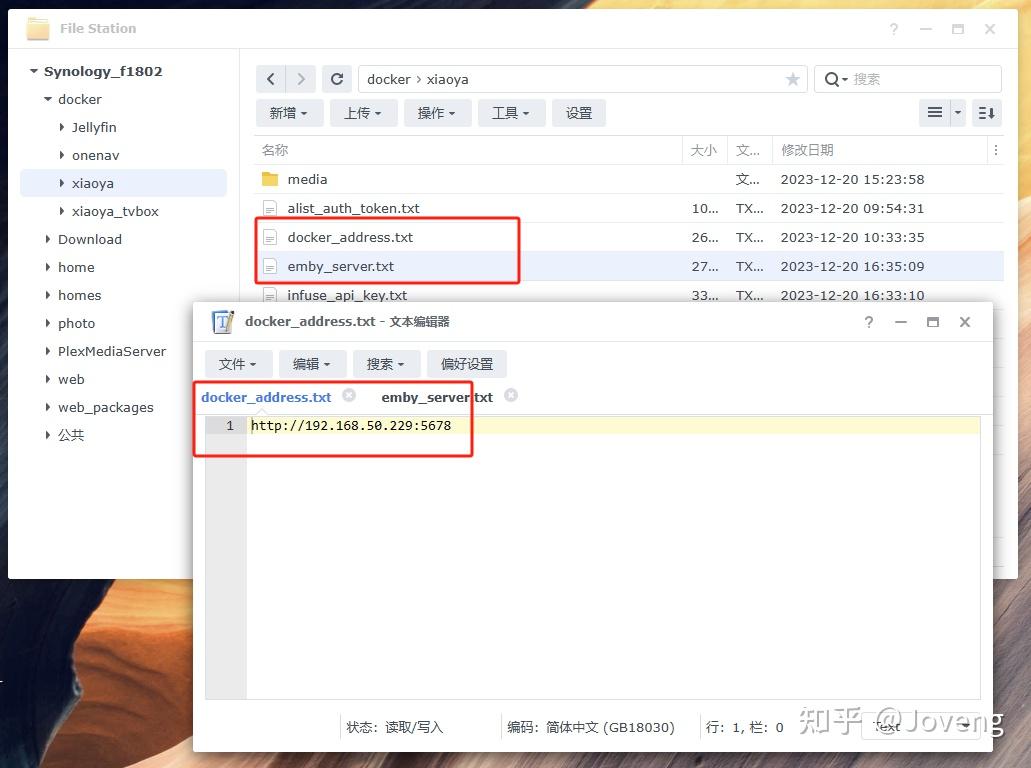This screenshot has height=768, width=1031.
Task: Collapse the docker folder tree node
Action: click(x=48, y=99)
